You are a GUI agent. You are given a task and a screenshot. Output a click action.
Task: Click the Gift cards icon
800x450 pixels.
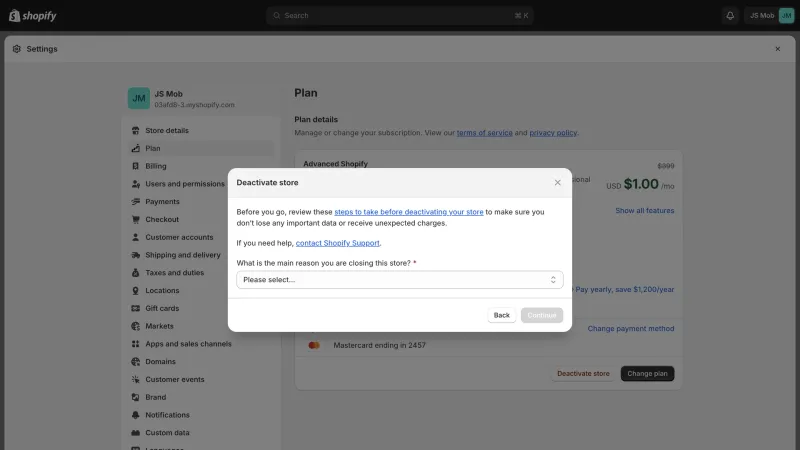(135, 309)
